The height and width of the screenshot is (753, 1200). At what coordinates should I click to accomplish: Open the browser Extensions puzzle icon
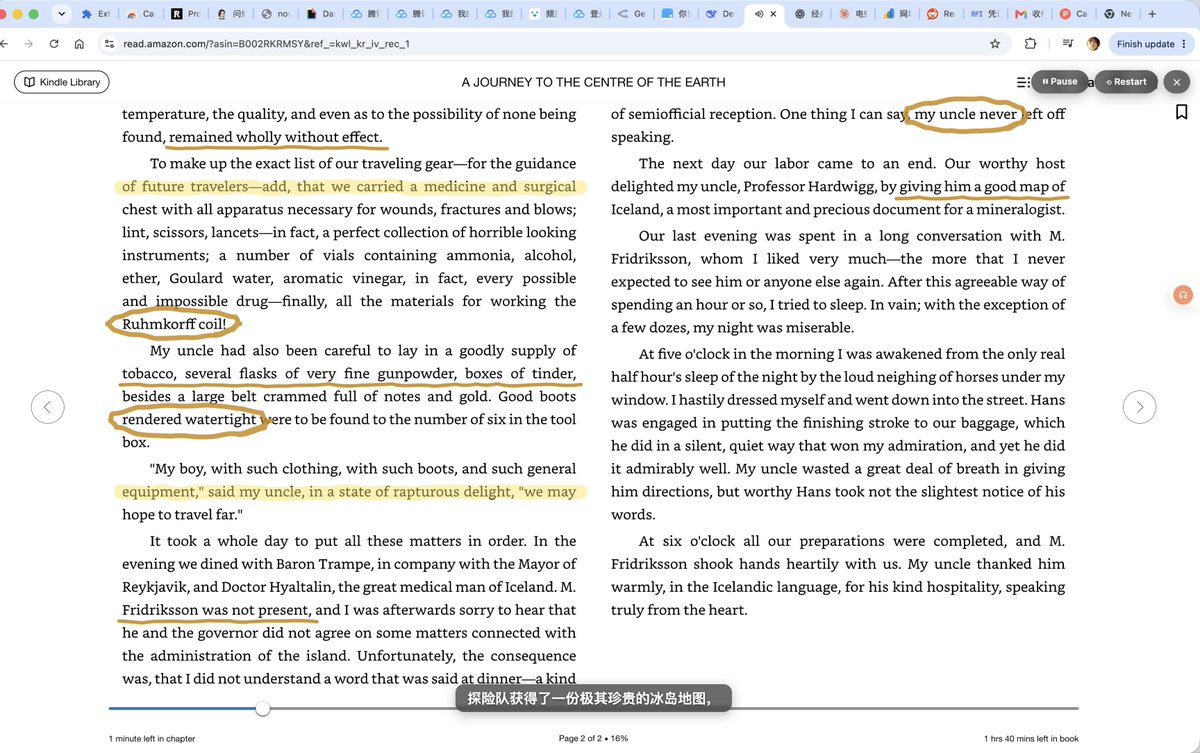point(1031,44)
